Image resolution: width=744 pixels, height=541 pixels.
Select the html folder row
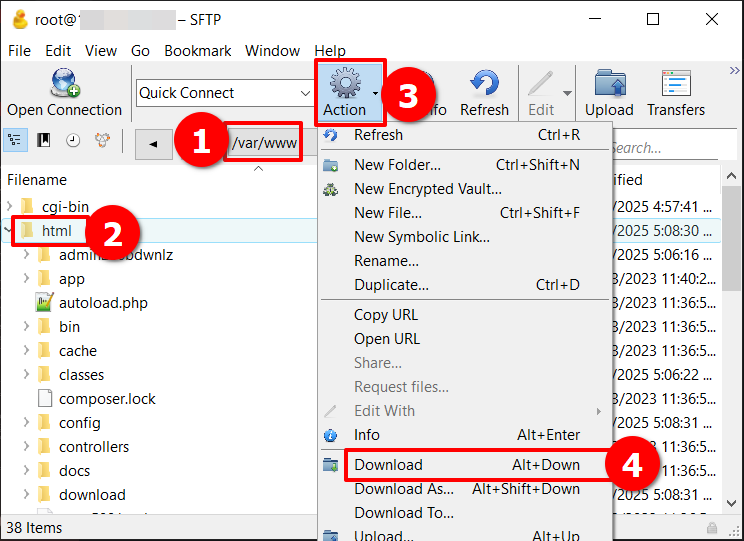pos(159,231)
